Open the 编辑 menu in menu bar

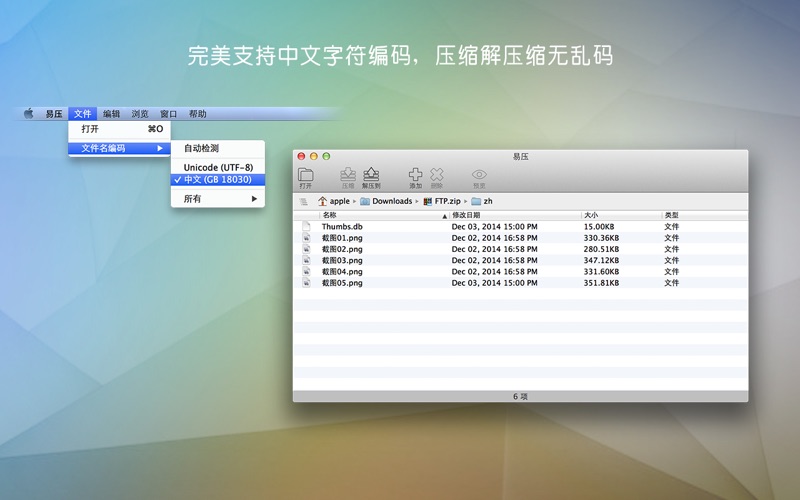coord(111,114)
